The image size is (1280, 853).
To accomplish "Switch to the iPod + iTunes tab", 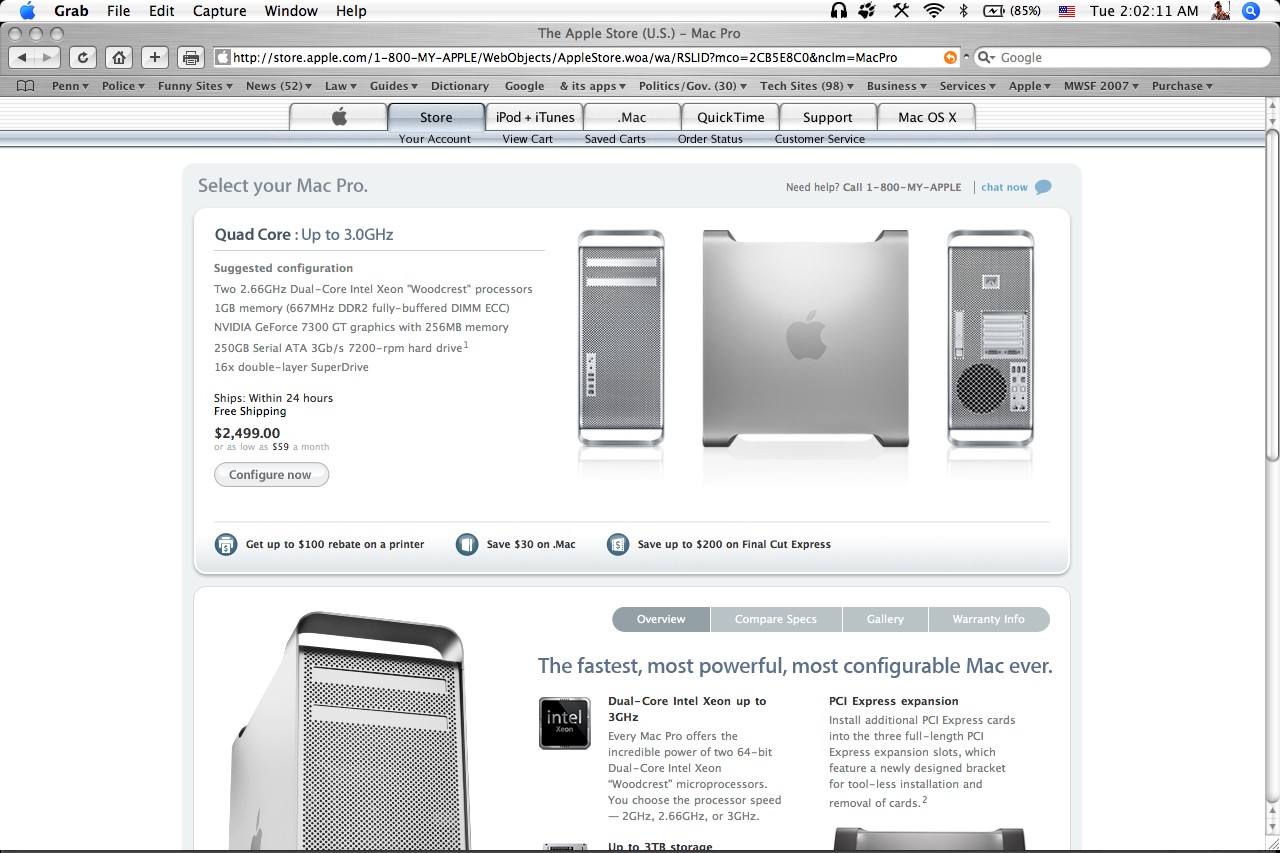I will click(x=535, y=117).
